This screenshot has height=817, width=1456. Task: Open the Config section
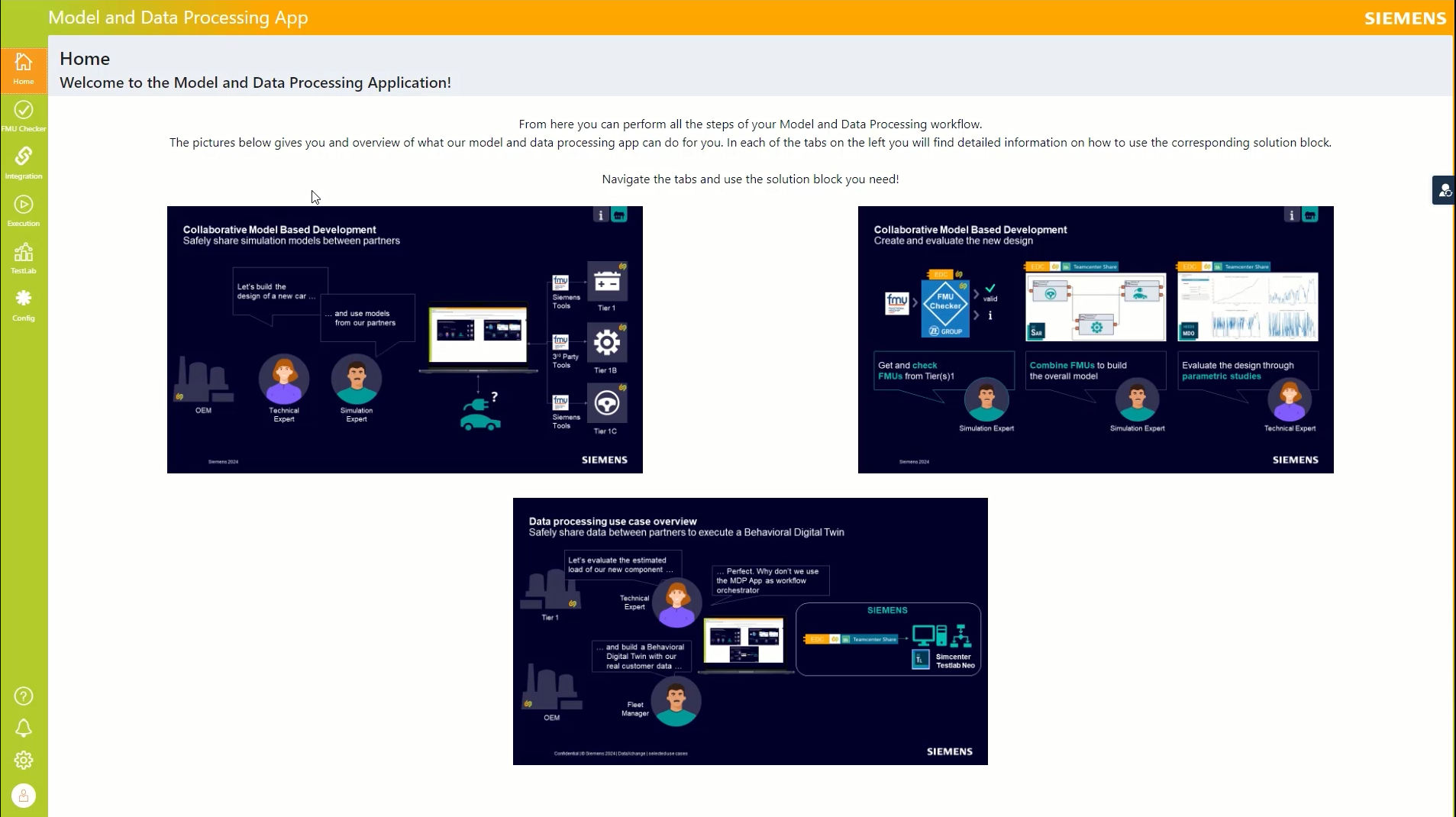pos(24,305)
